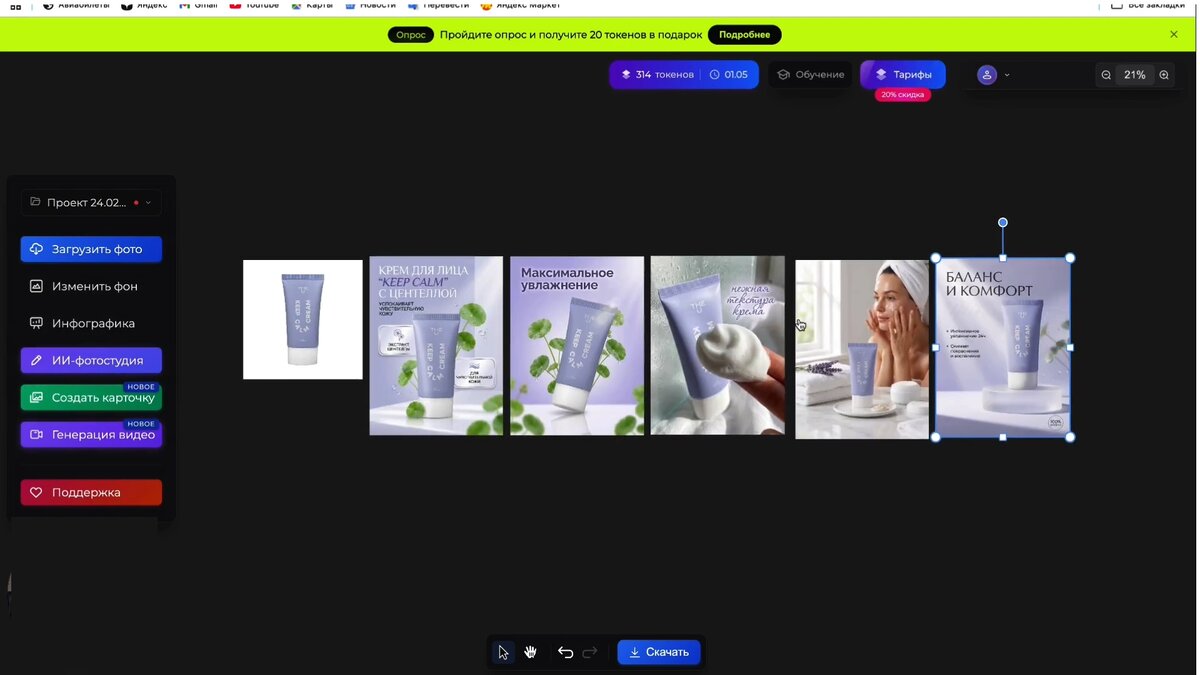The height and width of the screenshot is (675, 1200).
Task: Close the survey banner
Action: pyautogui.click(x=1174, y=34)
